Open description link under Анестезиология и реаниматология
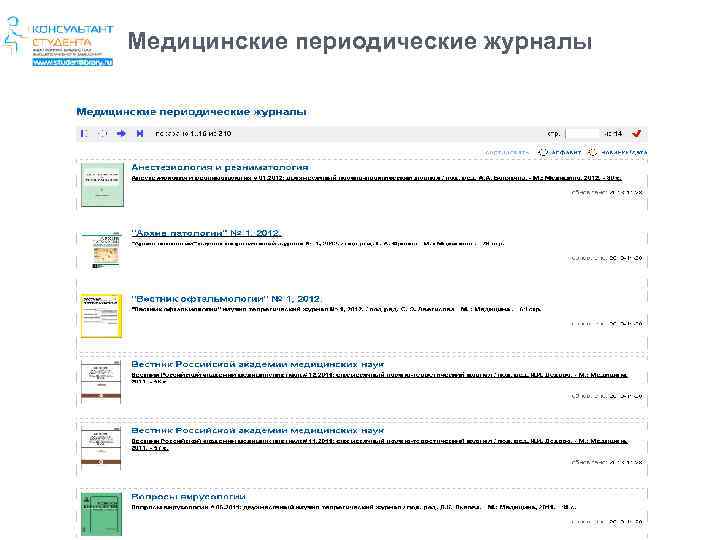 click(x=377, y=178)
